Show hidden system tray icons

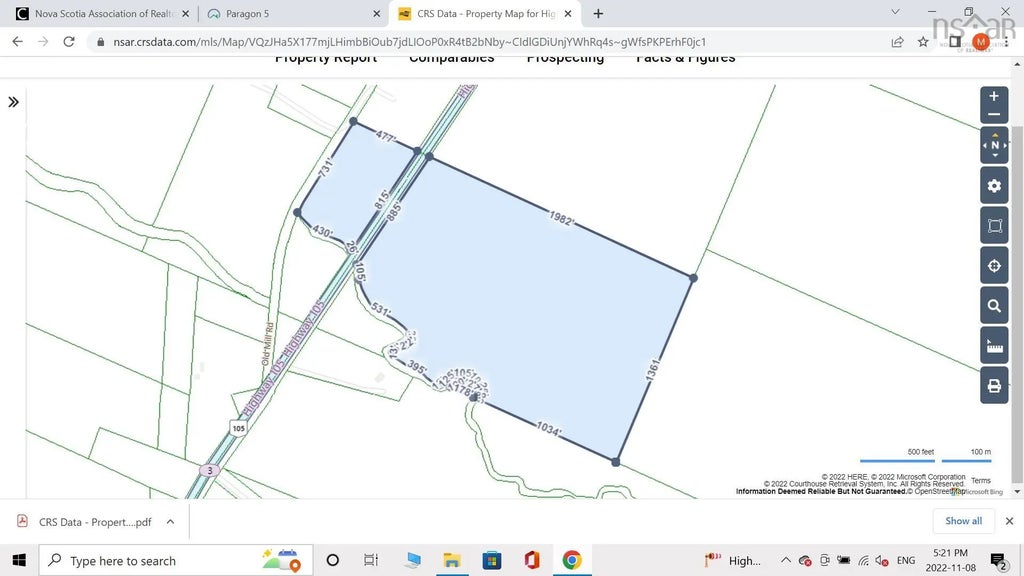click(x=786, y=560)
